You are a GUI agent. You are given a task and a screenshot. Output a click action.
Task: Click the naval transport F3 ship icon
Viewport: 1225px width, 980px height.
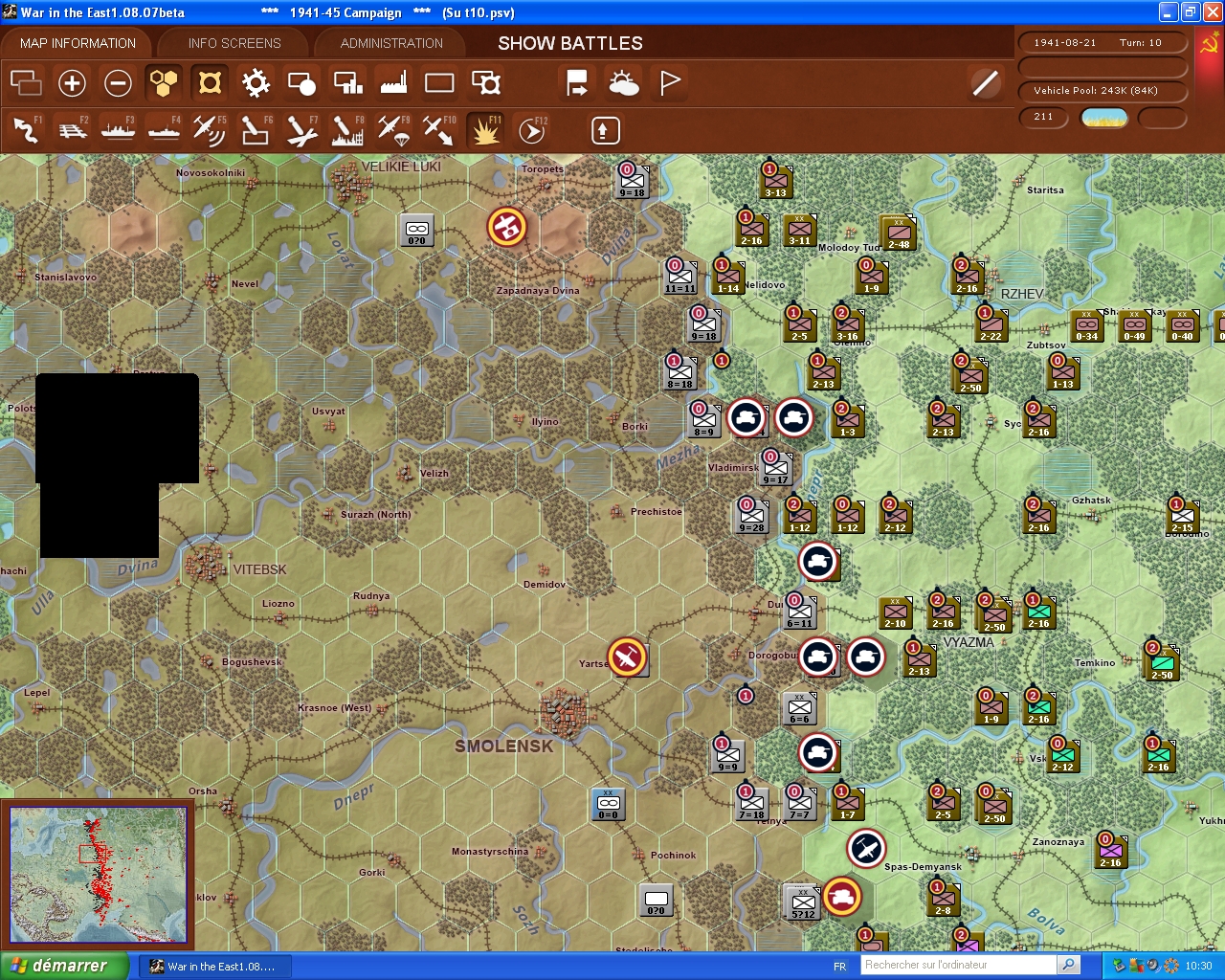click(118, 130)
